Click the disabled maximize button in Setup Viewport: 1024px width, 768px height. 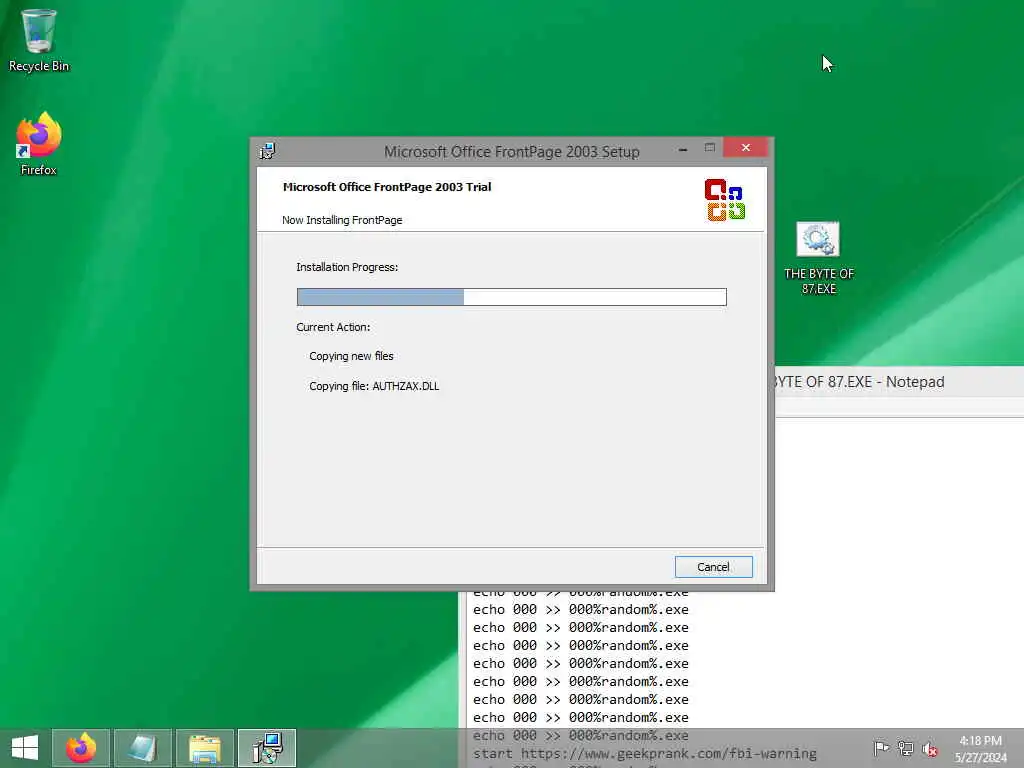point(710,148)
